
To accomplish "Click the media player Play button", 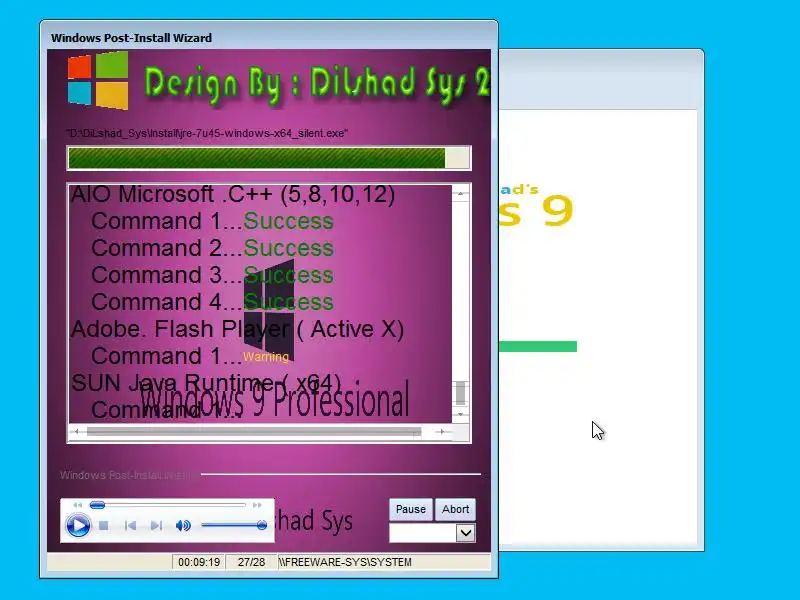I will [x=78, y=526].
